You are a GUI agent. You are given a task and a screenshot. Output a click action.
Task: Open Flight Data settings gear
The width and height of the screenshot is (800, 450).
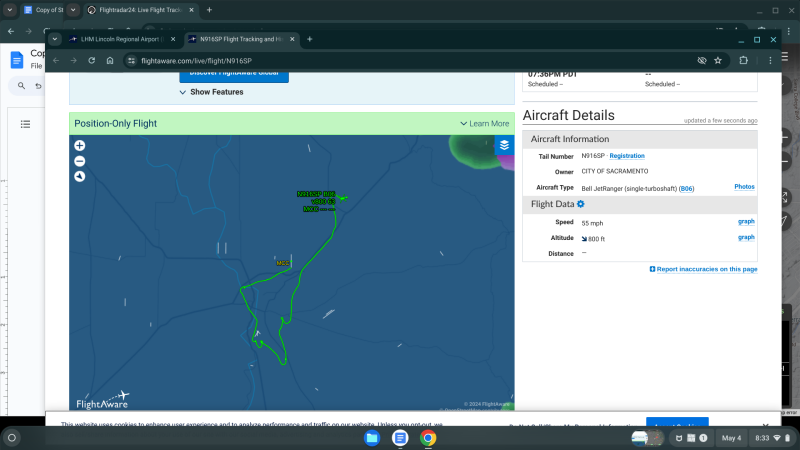[x=581, y=204]
